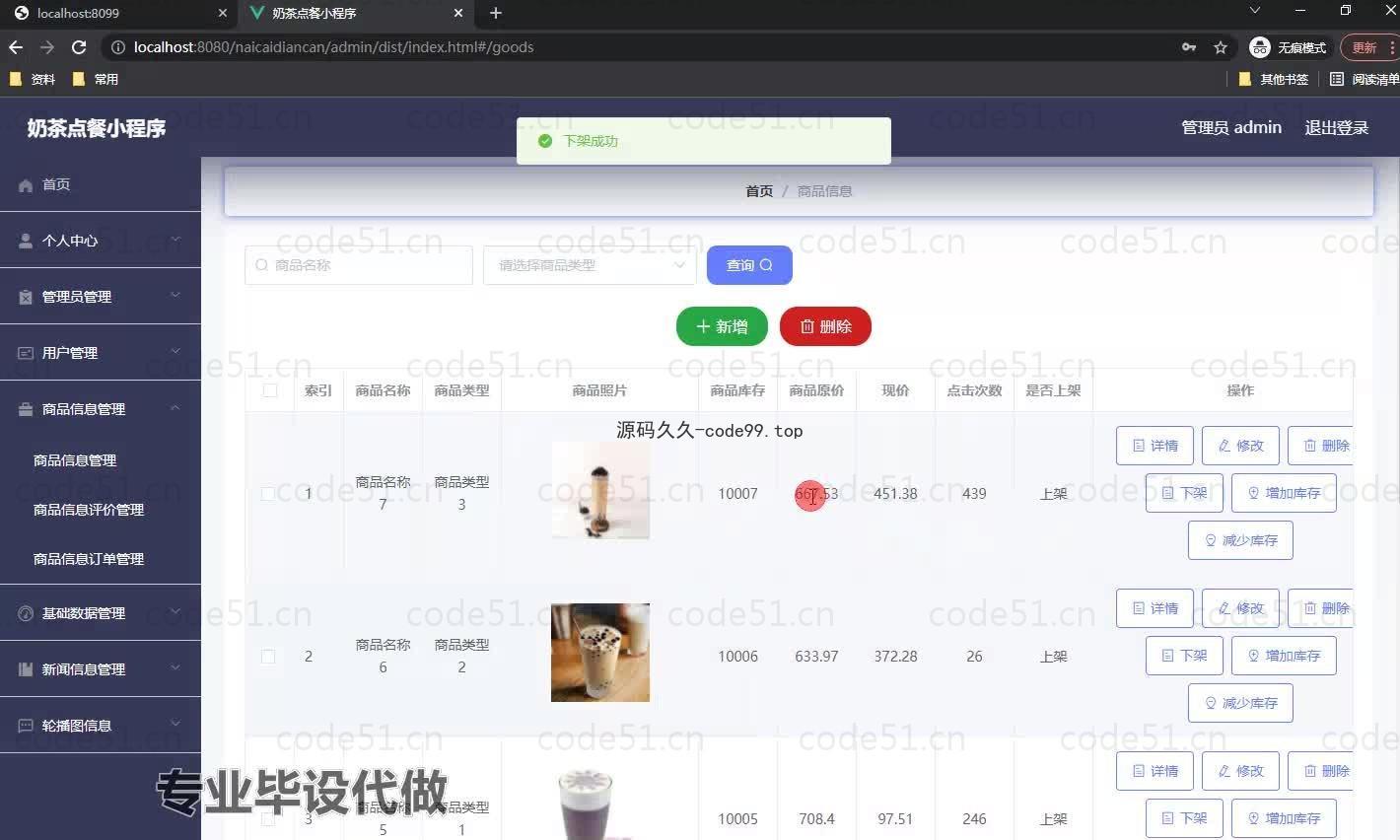This screenshot has height=840, width=1400.
Task: Click 下架 for 商品名称 7
Action: click(x=1184, y=493)
